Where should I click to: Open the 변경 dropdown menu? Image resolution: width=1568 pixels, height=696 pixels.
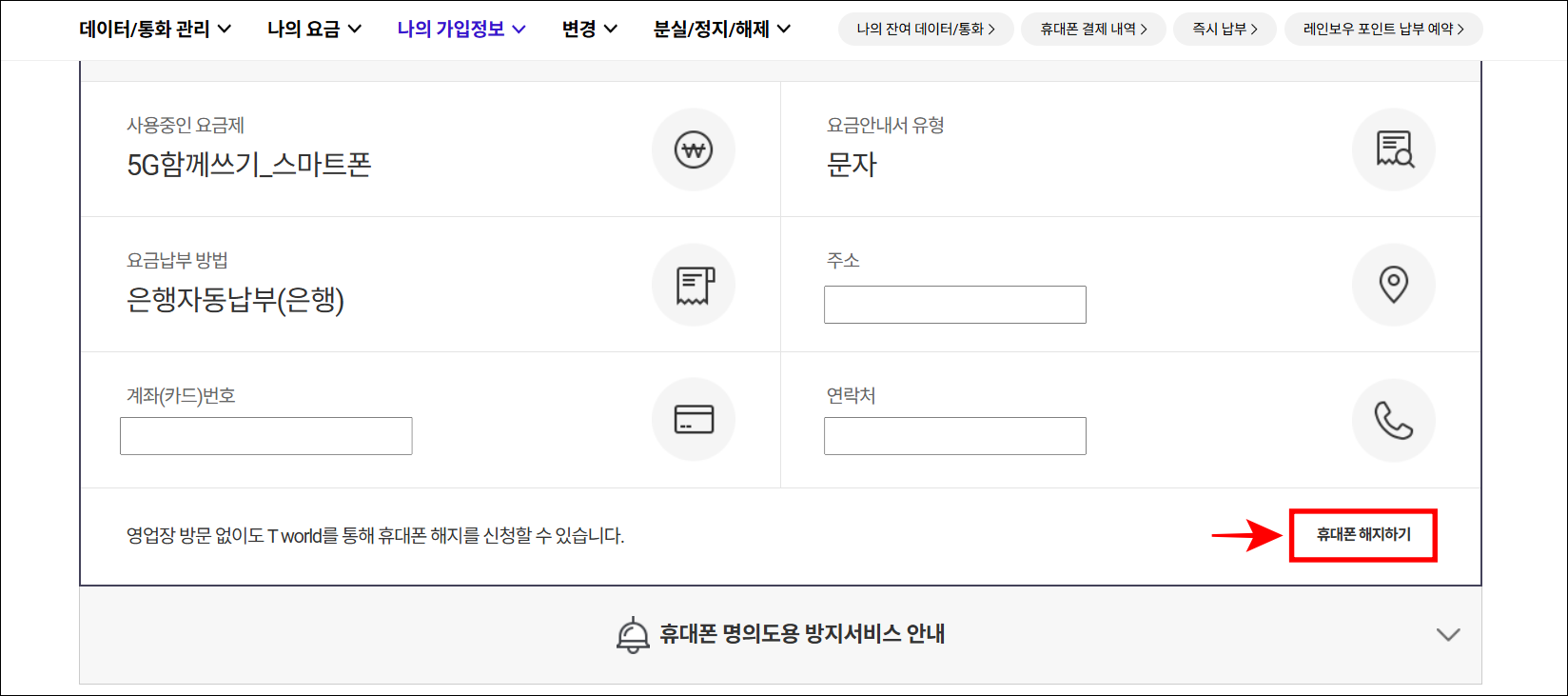click(588, 29)
